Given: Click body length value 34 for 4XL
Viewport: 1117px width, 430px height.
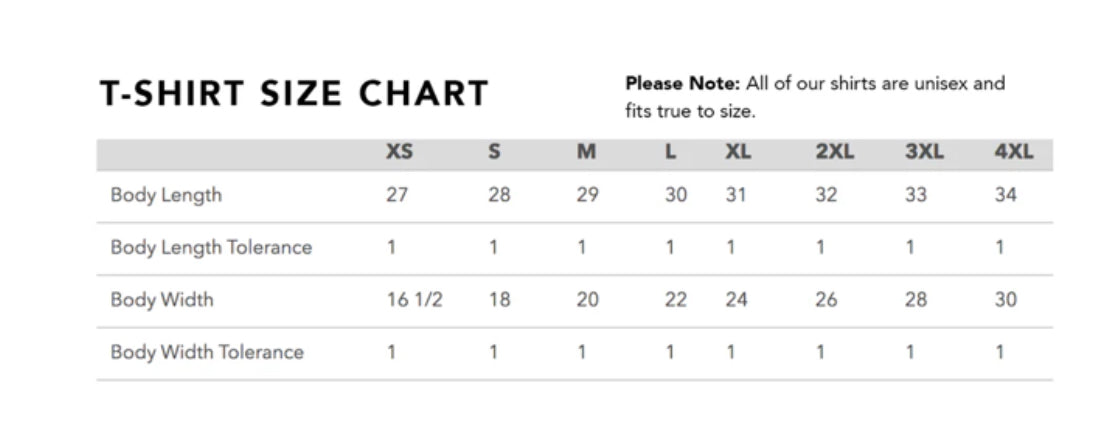Looking at the screenshot, I should tap(1006, 195).
